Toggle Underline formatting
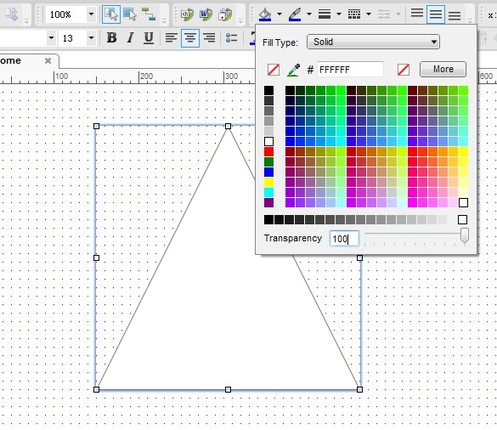 pos(149,38)
